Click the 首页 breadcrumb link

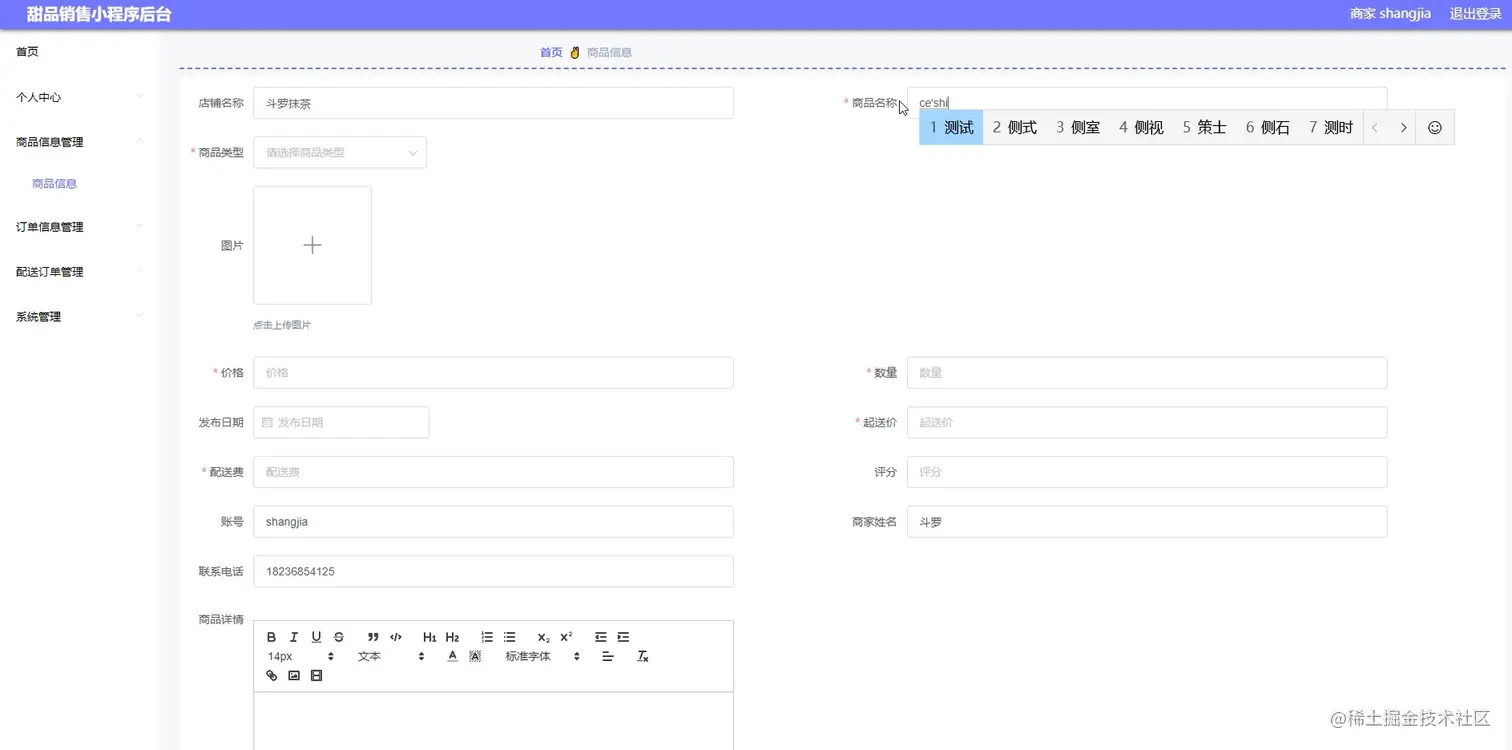pyautogui.click(x=551, y=52)
